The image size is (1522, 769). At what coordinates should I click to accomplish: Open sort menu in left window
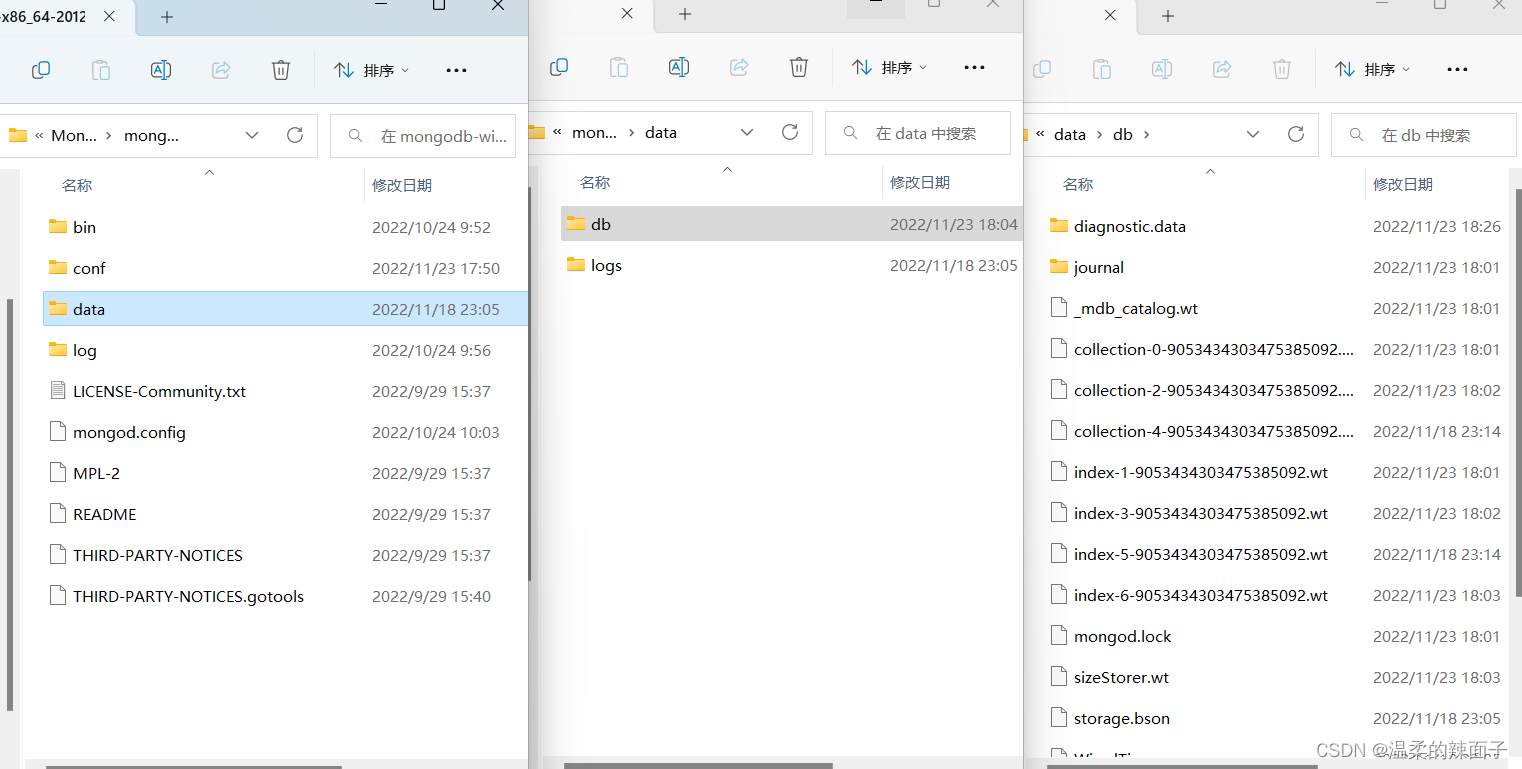(371, 70)
